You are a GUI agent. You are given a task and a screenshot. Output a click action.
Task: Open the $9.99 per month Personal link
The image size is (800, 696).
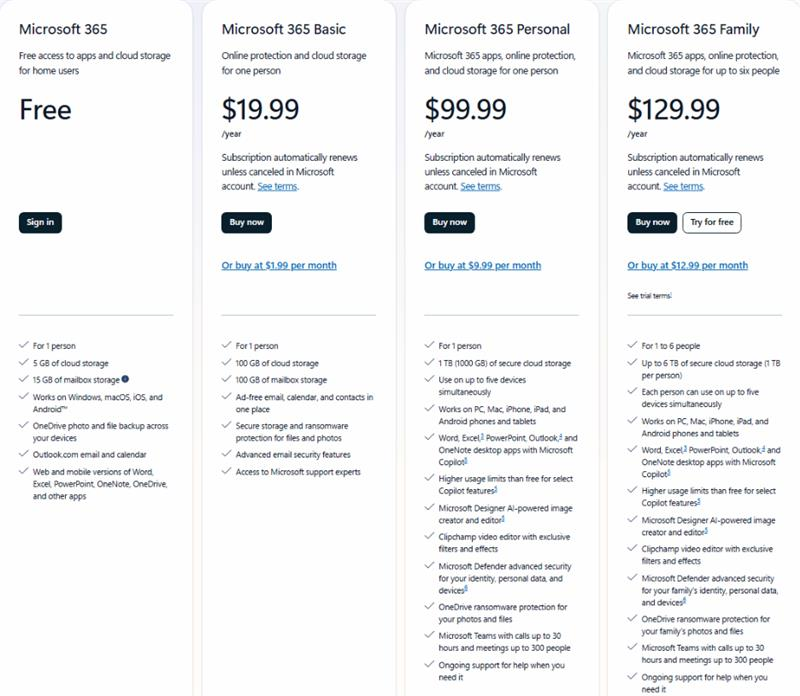point(483,265)
